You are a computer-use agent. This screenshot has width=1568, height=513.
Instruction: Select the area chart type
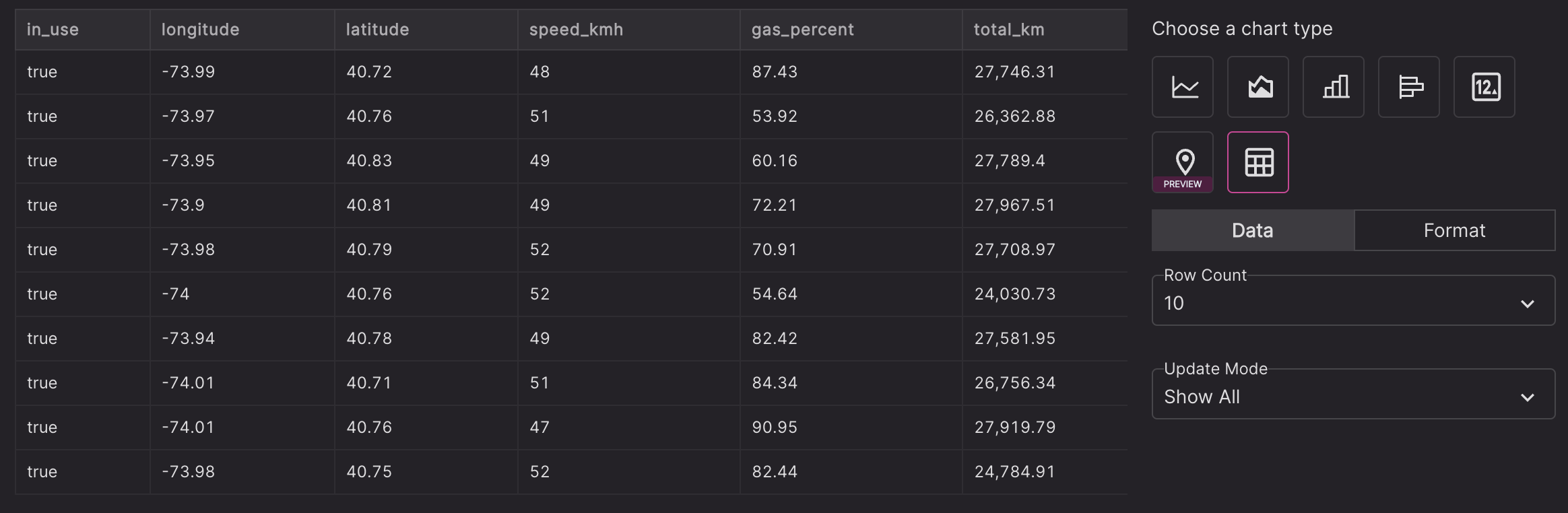coord(1258,87)
